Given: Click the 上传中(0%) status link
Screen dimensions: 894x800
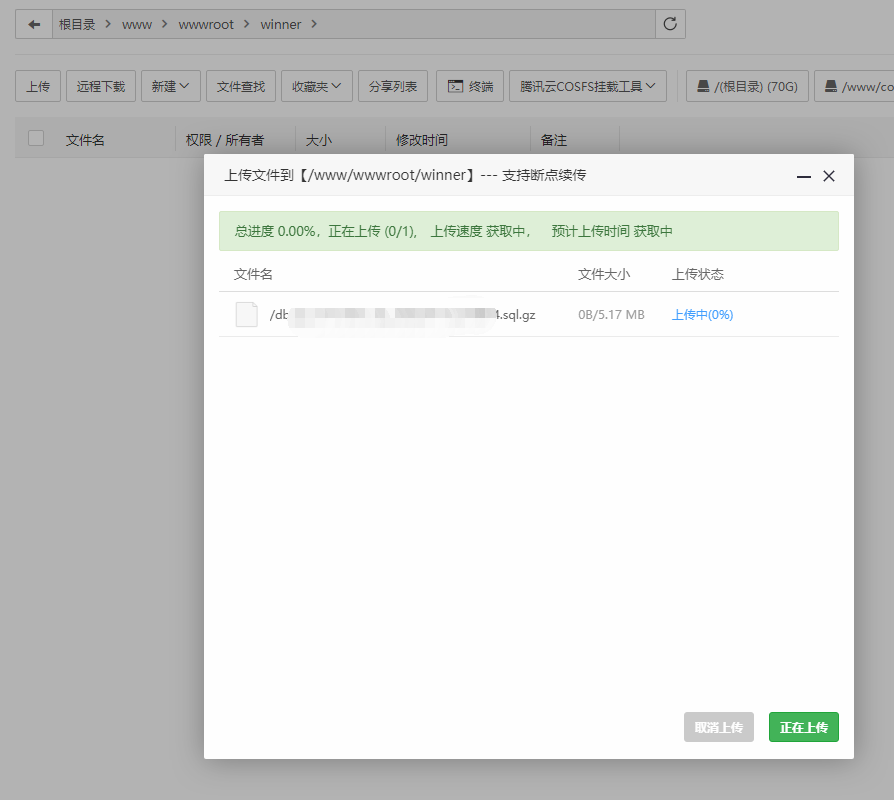Looking at the screenshot, I should tap(702, 315).
